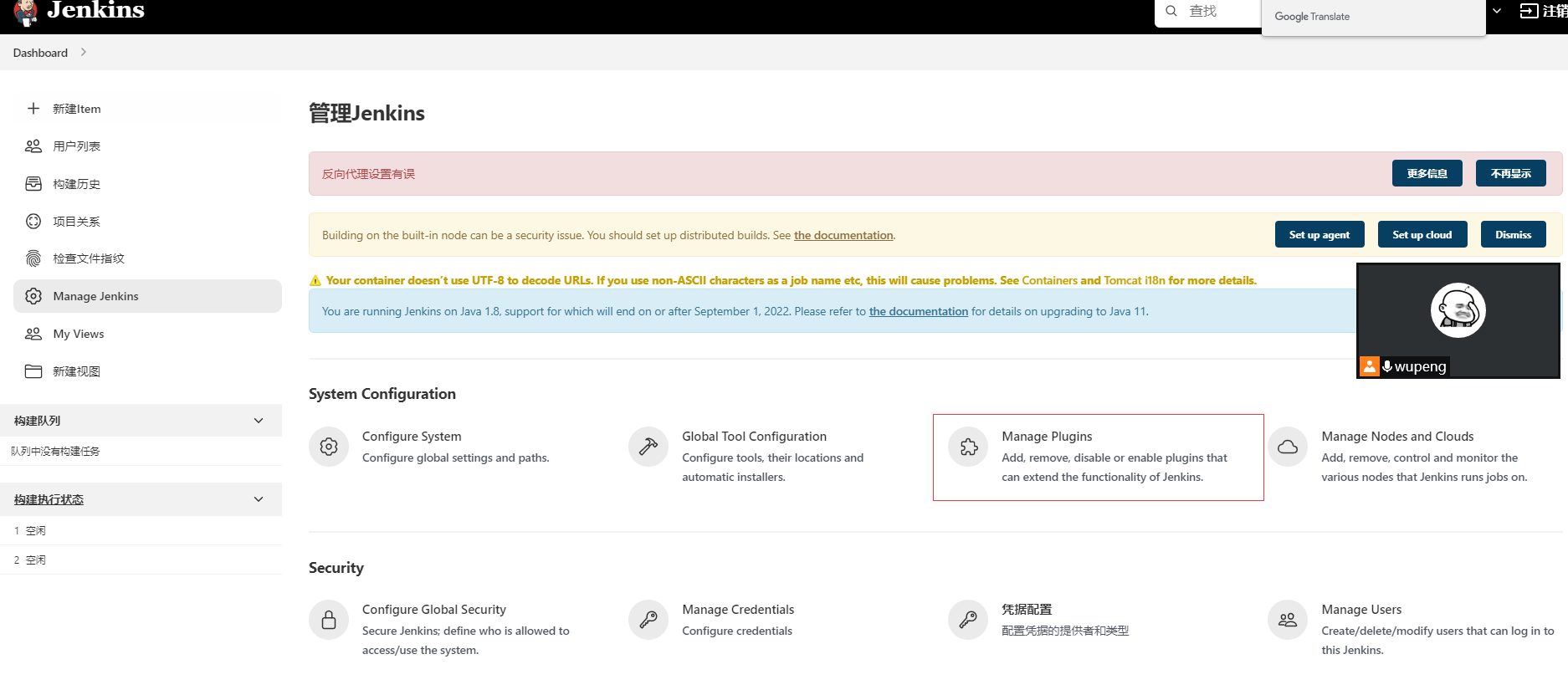The width and height of the screenshot is (1568, 690).
Task: Click the 不再显示 button
Action: point(1511,173)
